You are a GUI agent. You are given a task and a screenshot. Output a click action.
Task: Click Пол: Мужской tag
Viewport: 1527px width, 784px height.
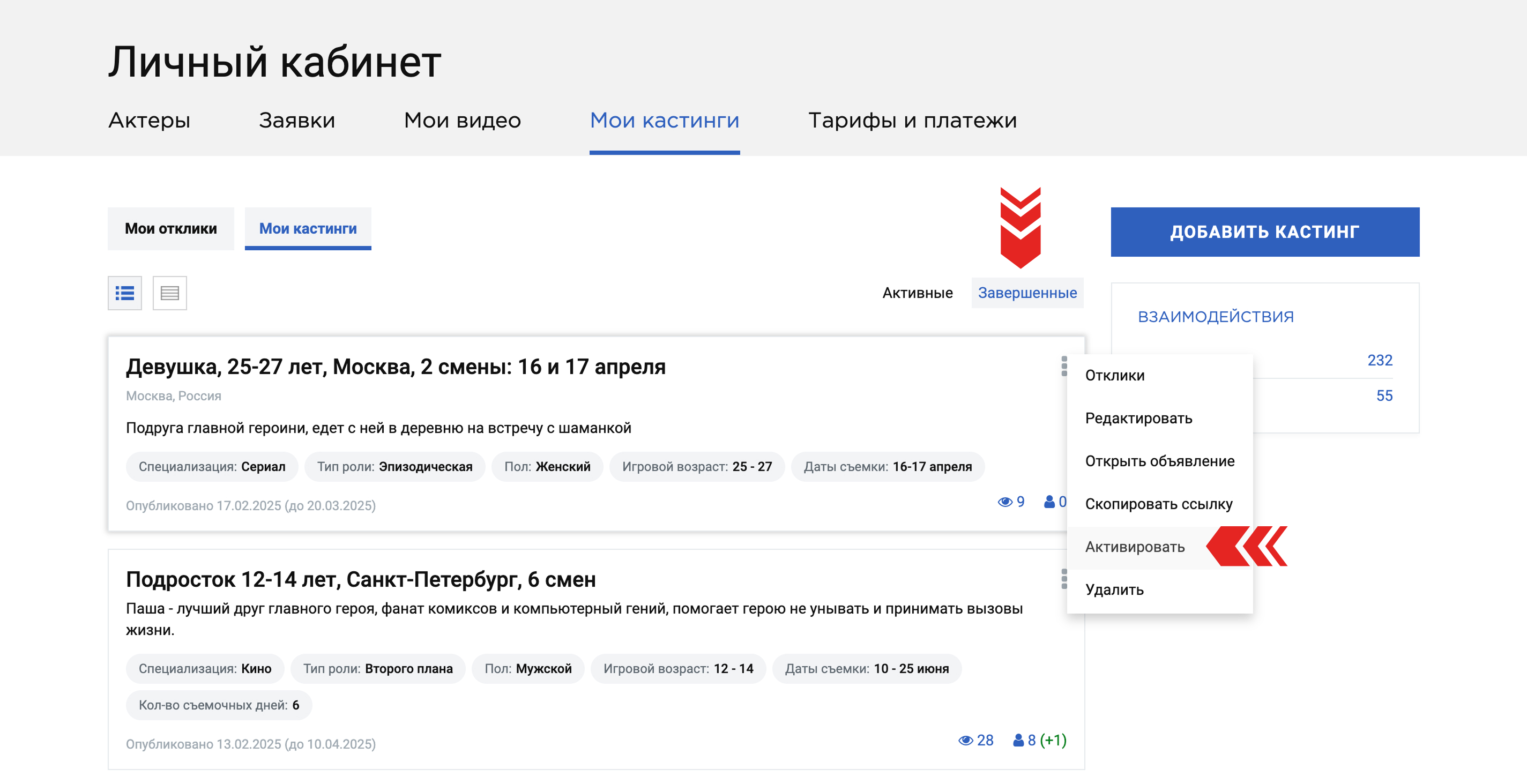pyautogui.click(x=527, y=669)
